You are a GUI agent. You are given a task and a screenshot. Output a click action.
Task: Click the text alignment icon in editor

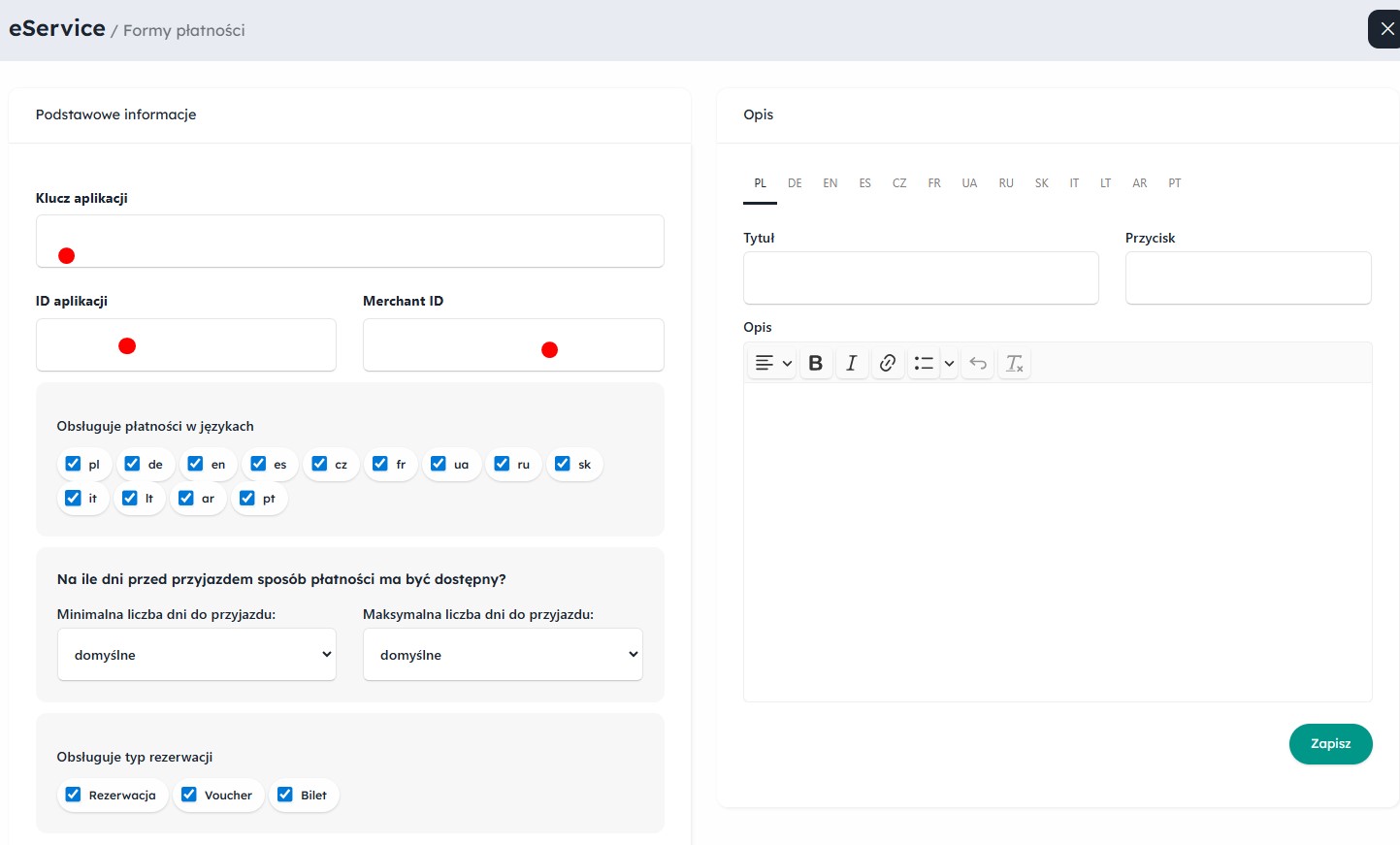pos(765,363)
